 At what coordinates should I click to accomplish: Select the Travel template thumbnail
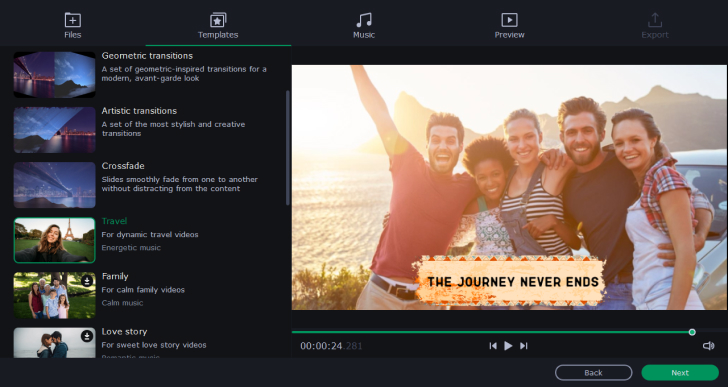(54, 240)
